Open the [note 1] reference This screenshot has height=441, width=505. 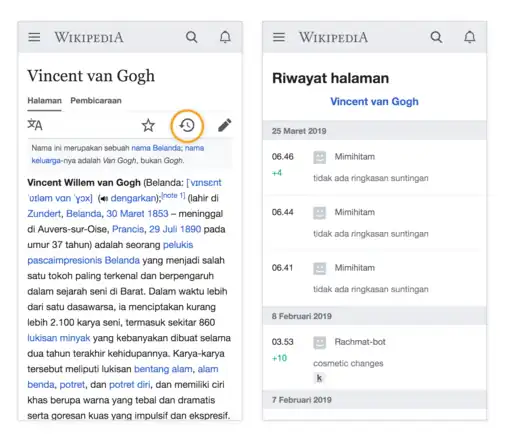coord(173,195)
